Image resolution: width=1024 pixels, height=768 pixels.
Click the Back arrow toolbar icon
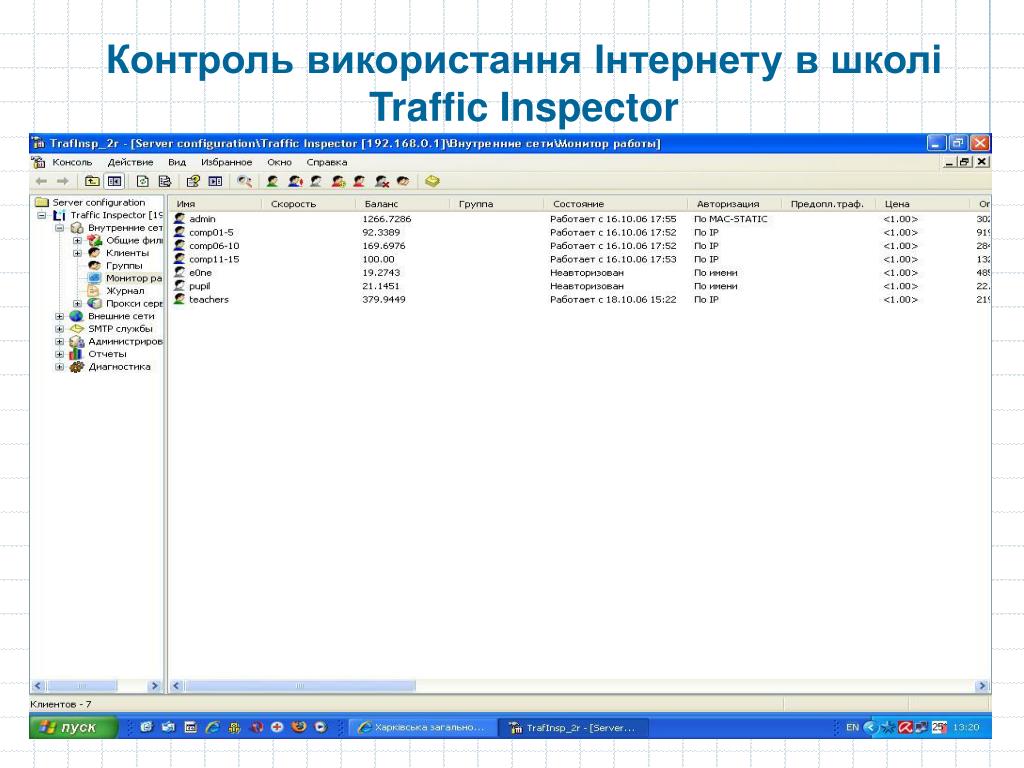point(42,182)
